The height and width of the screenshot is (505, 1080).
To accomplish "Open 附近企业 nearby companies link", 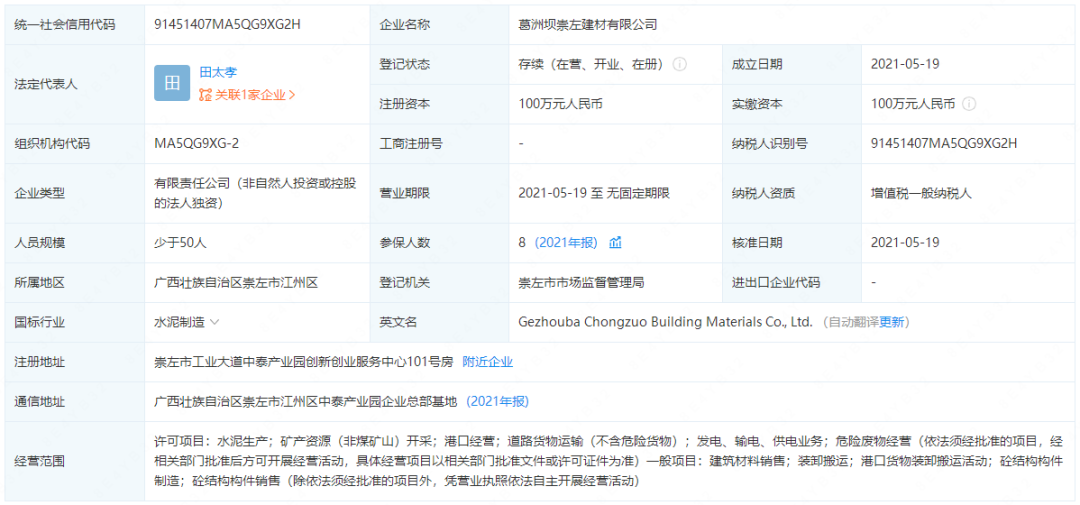I will [487, 361].
